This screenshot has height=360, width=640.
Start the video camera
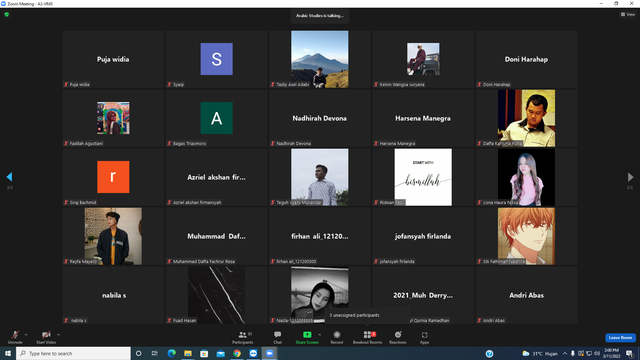pyautogui.click(x=46, y=337)
